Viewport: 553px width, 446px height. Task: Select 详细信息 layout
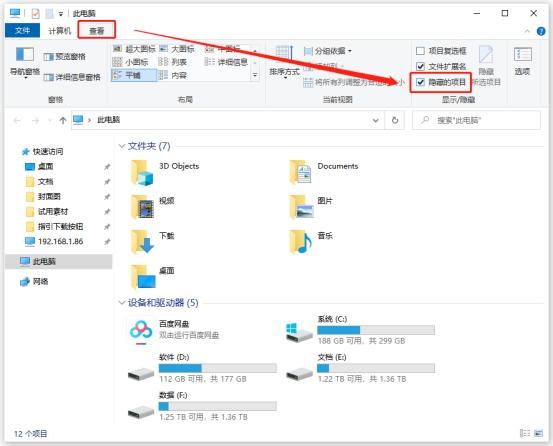pyautogui.click(x=226, y=62)
